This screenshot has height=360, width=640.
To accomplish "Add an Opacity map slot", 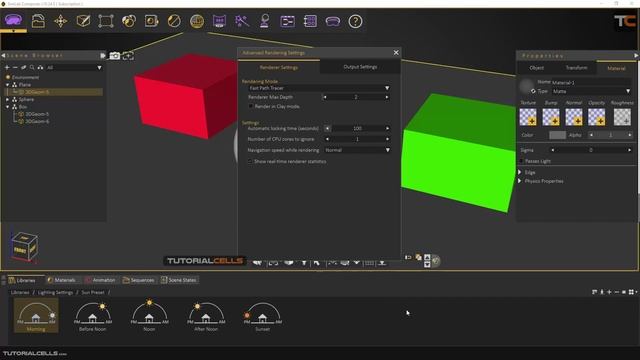I will pos(596,117).
